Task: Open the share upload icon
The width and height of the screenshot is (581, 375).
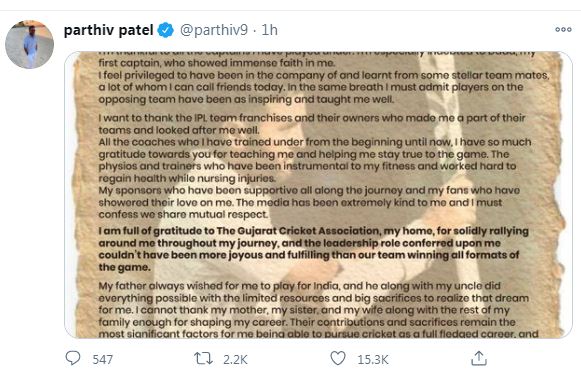Action: tap(479, 358)
